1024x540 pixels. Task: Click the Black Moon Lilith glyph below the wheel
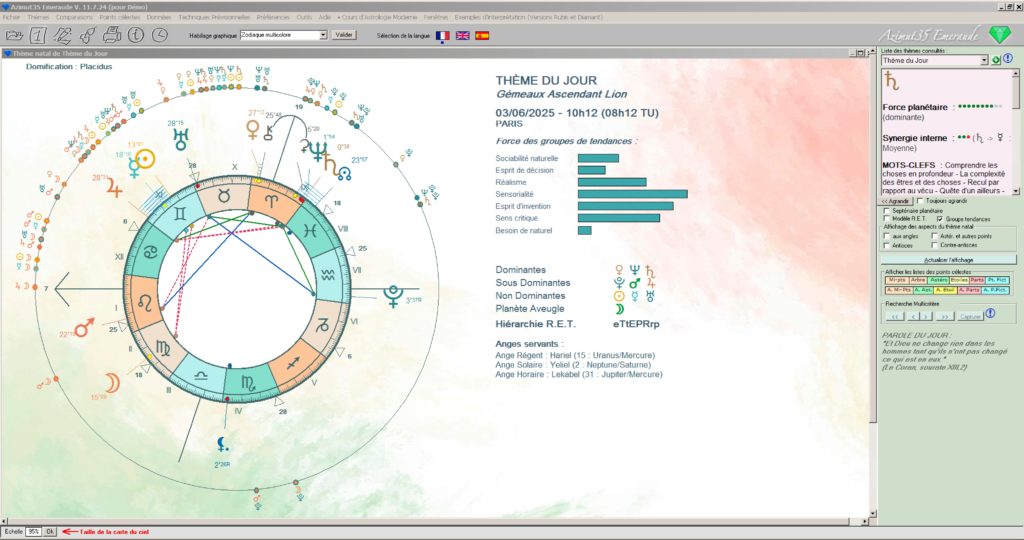pos(223,445)
